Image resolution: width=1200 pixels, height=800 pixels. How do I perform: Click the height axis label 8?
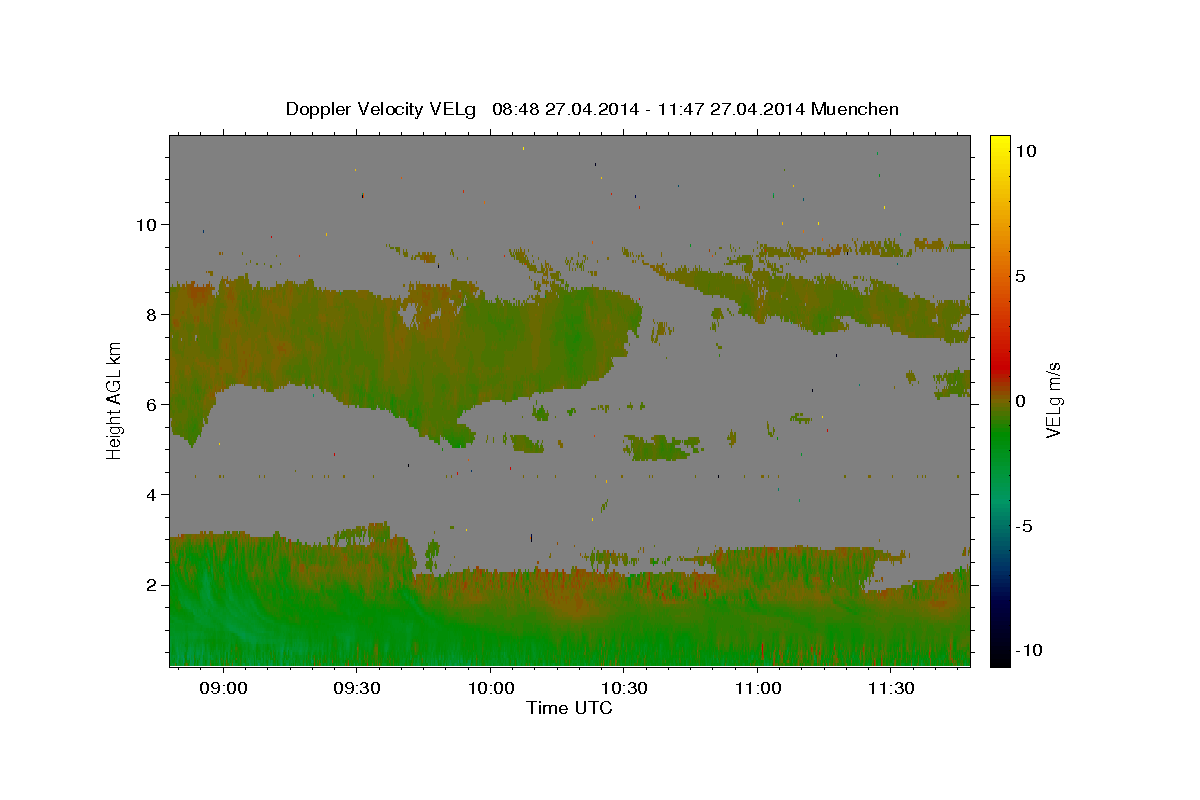point(153,314)
